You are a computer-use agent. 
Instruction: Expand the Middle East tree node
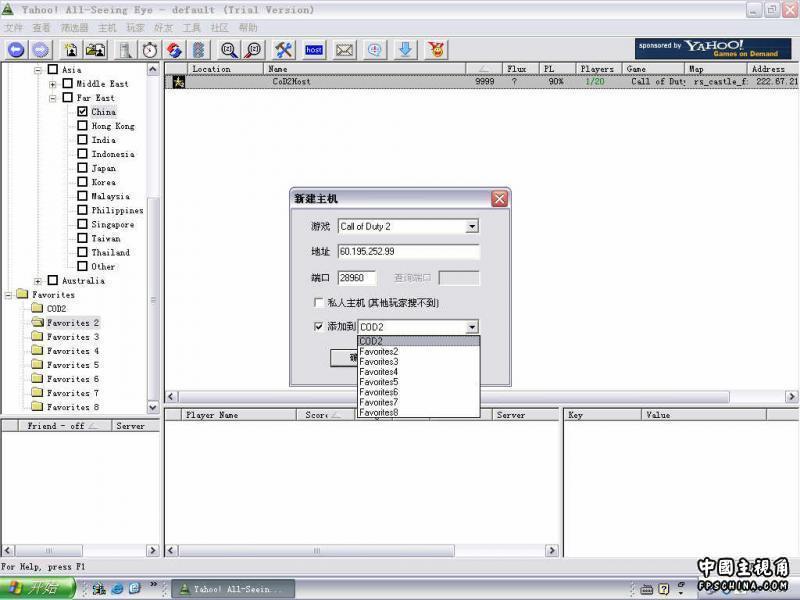pyautogui.click(x=53, y=84)
